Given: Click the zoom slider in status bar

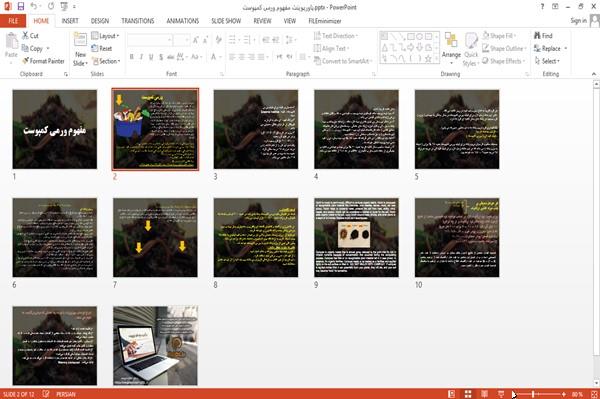Looking at the screenshot, I should (539, 394).
